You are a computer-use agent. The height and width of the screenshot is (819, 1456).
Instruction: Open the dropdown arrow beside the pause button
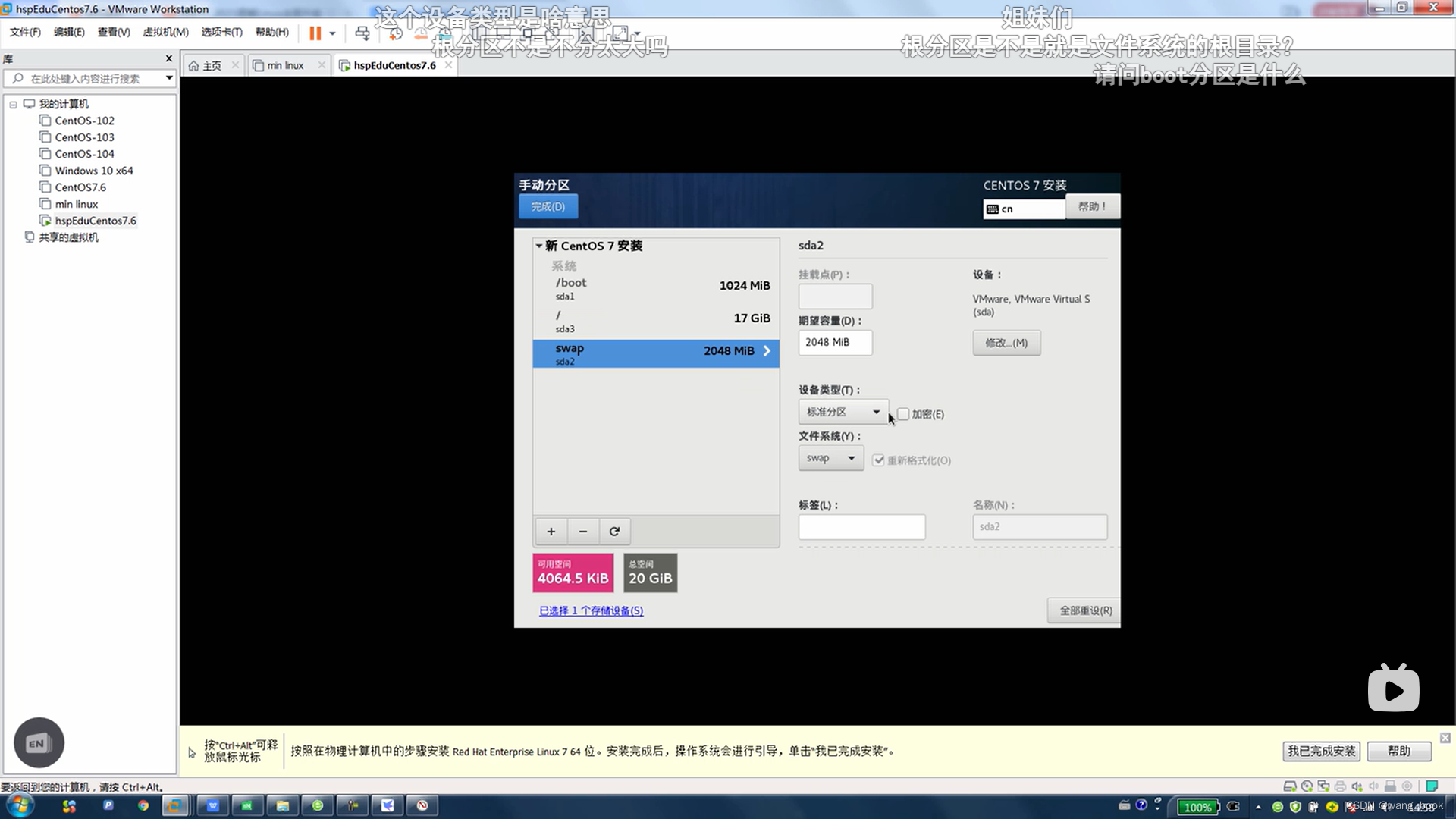coord(332,33)
